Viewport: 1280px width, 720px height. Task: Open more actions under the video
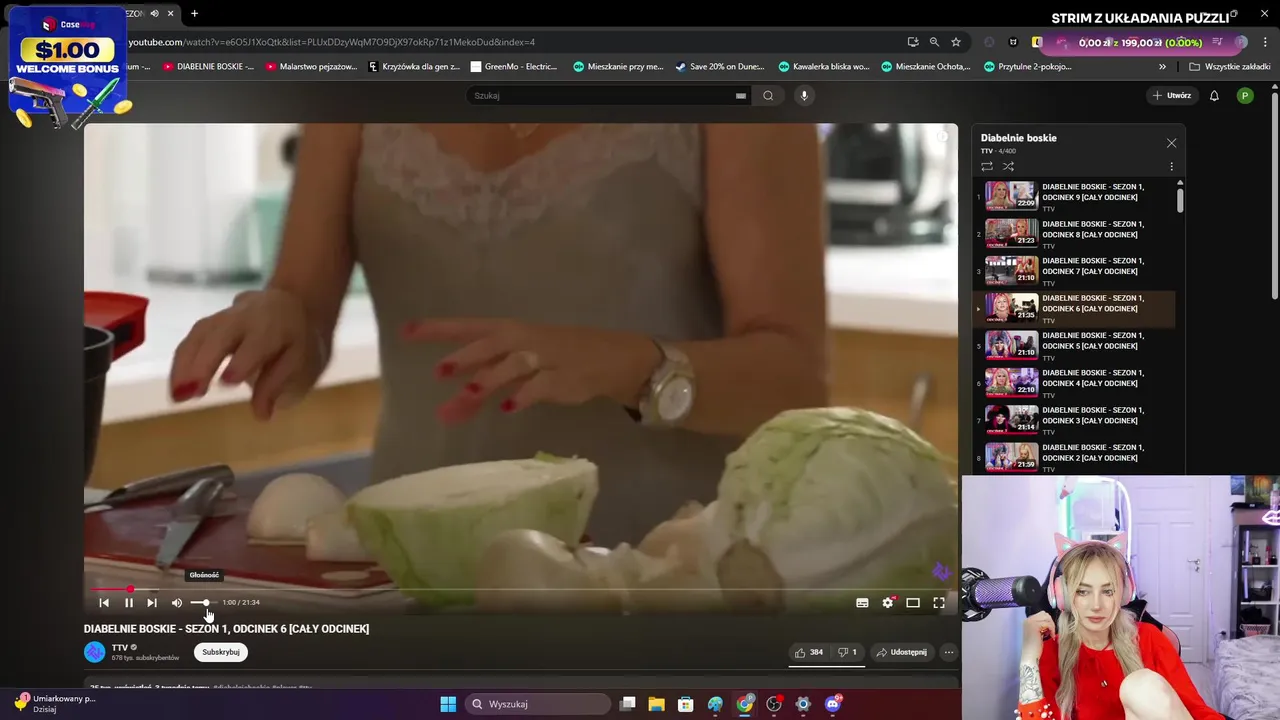(949, 652)
